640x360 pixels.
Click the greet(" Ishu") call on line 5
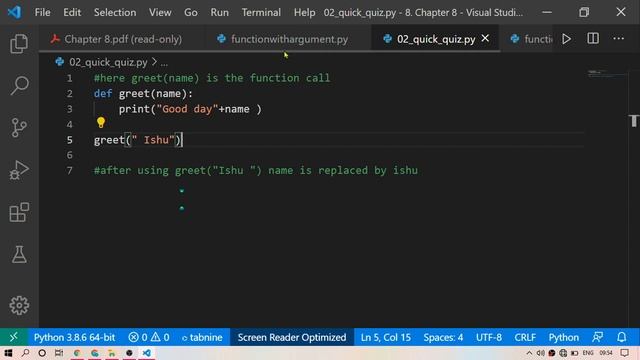[138, 140]
